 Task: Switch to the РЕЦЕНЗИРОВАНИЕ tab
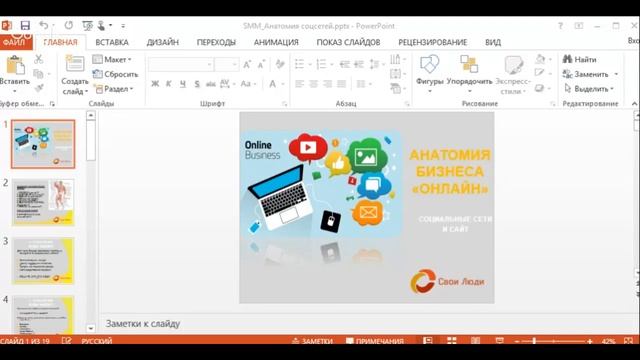coord(433,42)
